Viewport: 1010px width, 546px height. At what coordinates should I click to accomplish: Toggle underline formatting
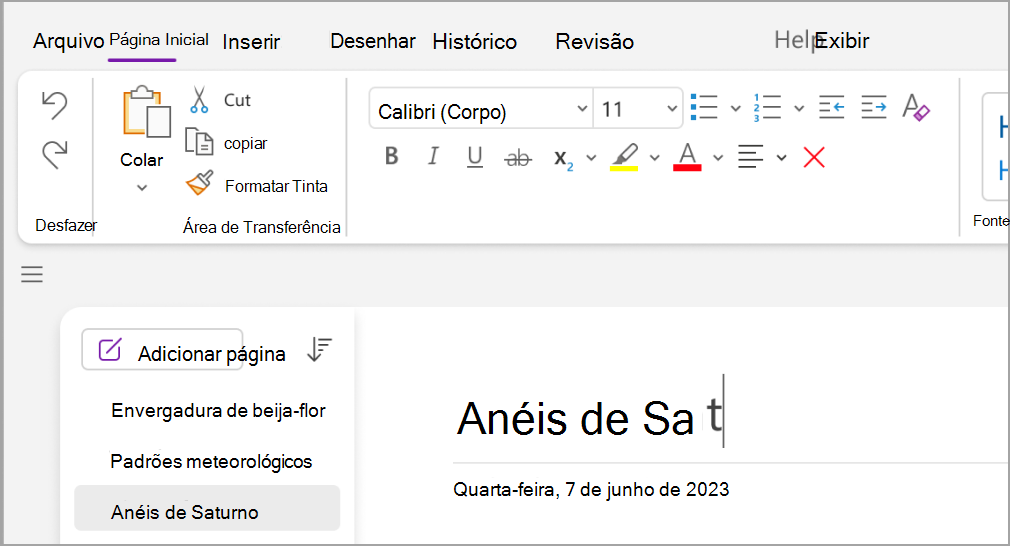pos(475,156)
